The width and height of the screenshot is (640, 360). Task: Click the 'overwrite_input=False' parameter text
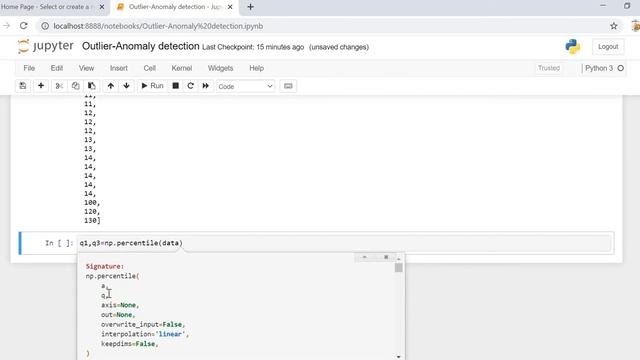tap(143, 324)
